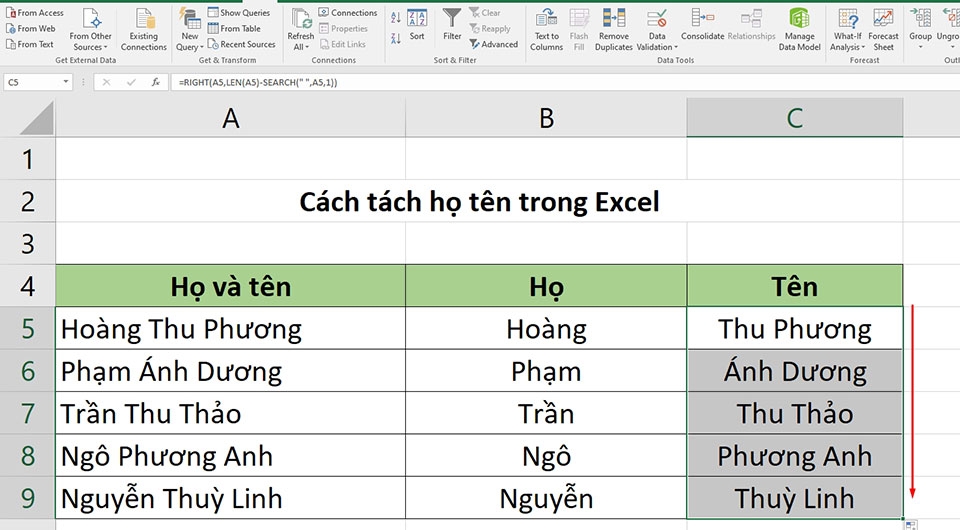Viewport: 960px width, 530px height.
Task: Open Recent Sources
Action: (241, 44)
